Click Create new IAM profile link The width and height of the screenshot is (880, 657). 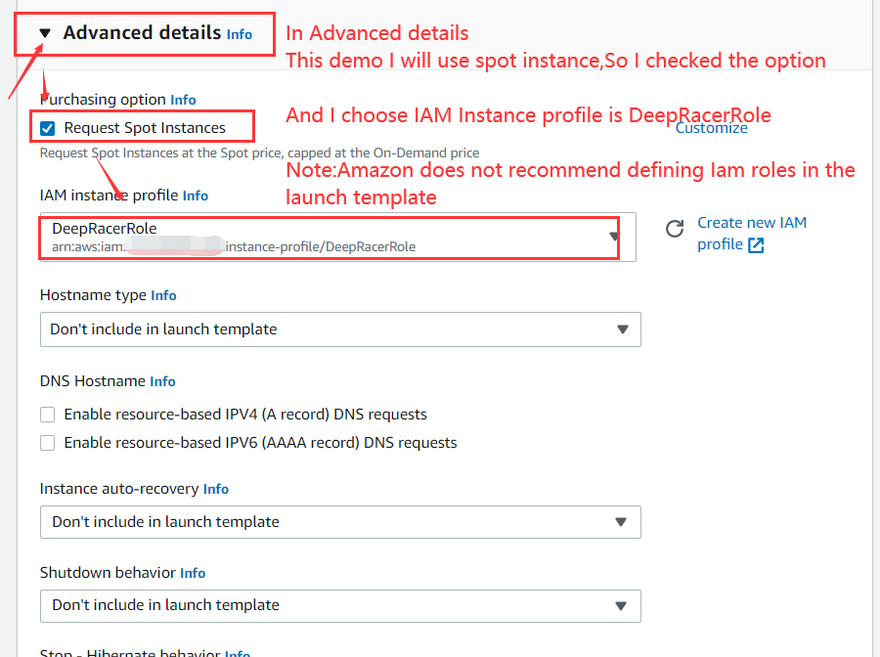tap(751, 223)
